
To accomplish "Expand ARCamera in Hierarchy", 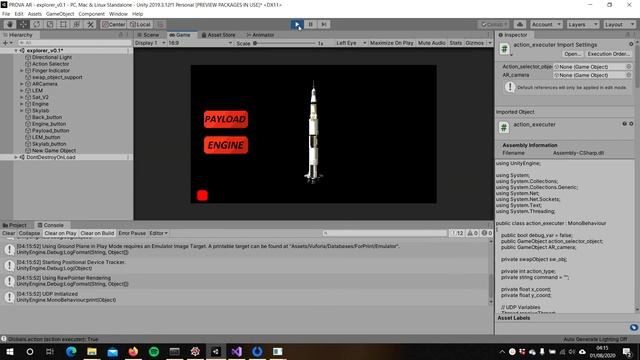I will pos(22,84).
